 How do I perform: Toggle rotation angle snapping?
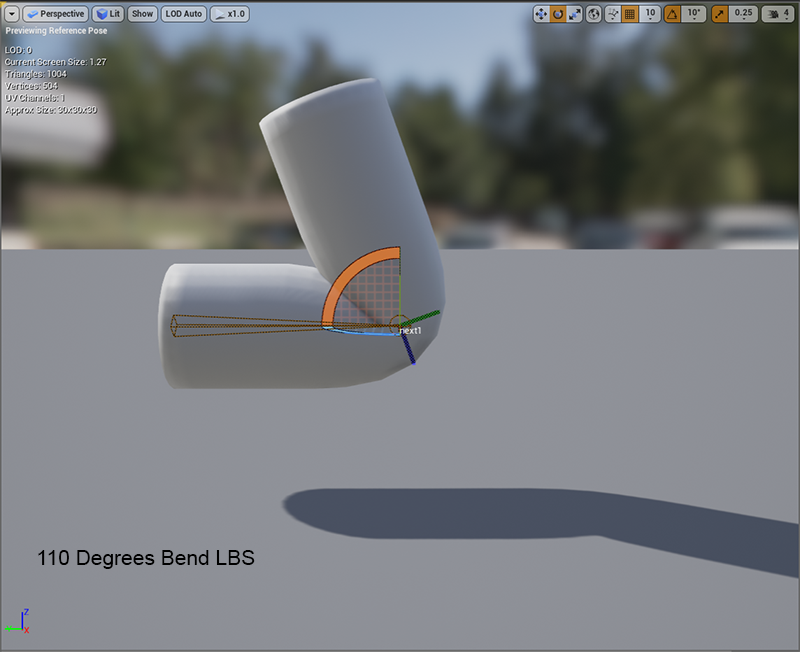tap(672, 14)
